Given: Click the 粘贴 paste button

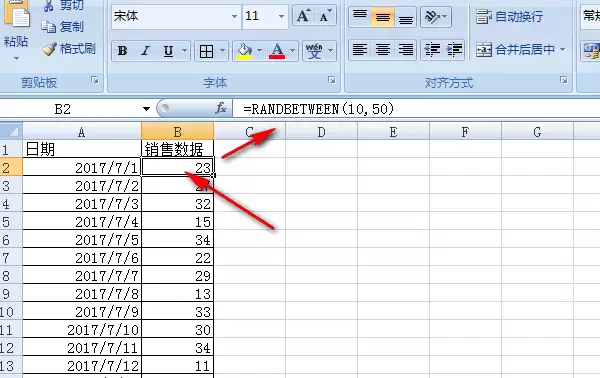Looking at the screenshot, I should click(16, 31).
